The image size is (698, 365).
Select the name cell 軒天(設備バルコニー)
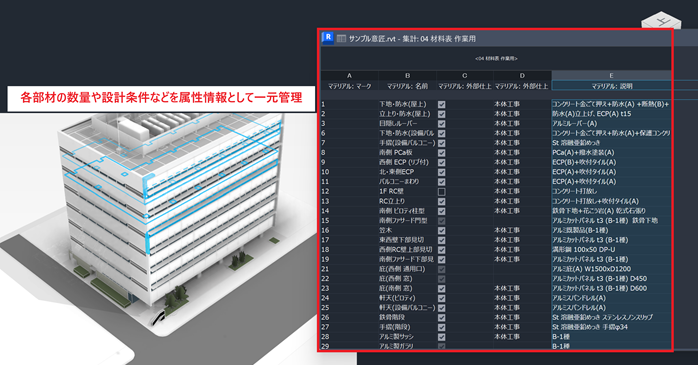pyautogui.click(x=407, y=308)
